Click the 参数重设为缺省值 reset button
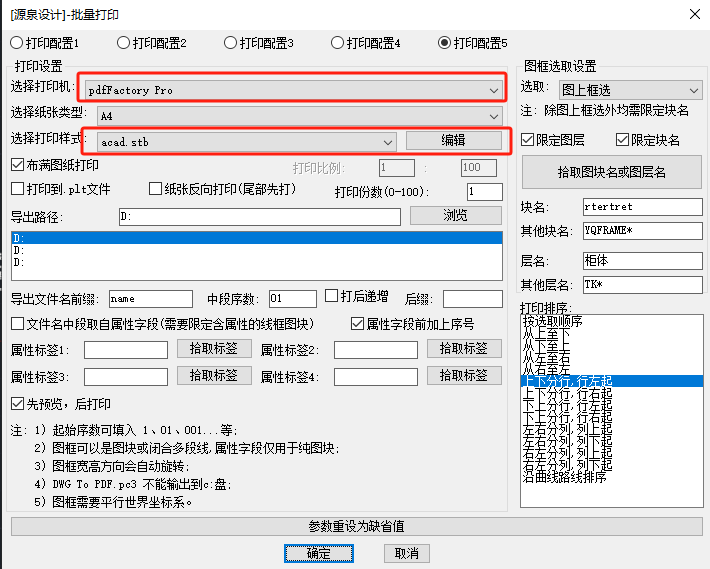This screenshot has width=710, height=569. click(356, 526)
